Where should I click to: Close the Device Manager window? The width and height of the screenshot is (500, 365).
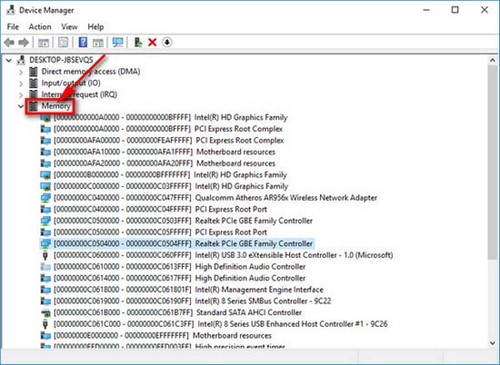[484, 10]
